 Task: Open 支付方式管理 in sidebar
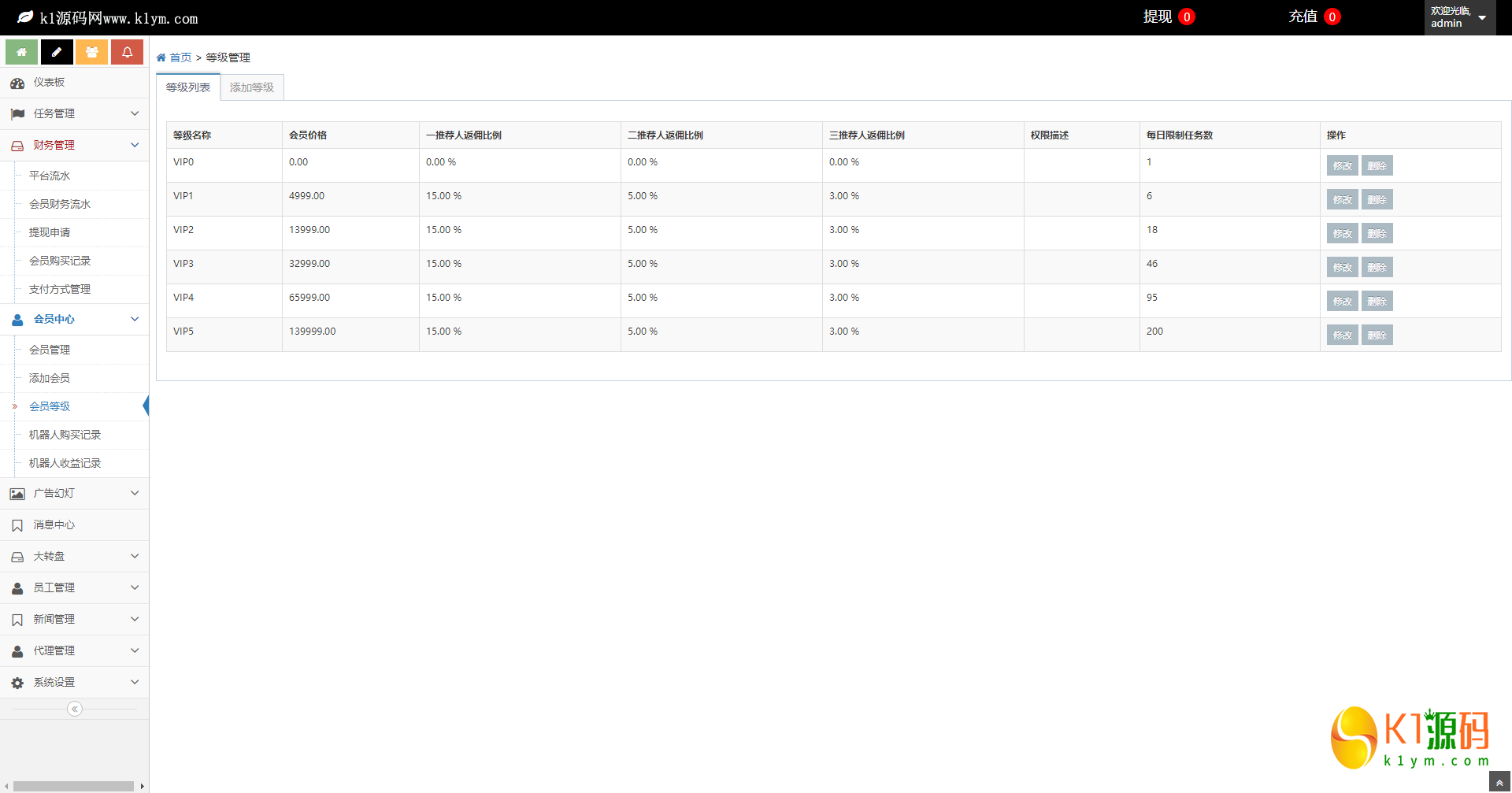[x=60, y=289]
